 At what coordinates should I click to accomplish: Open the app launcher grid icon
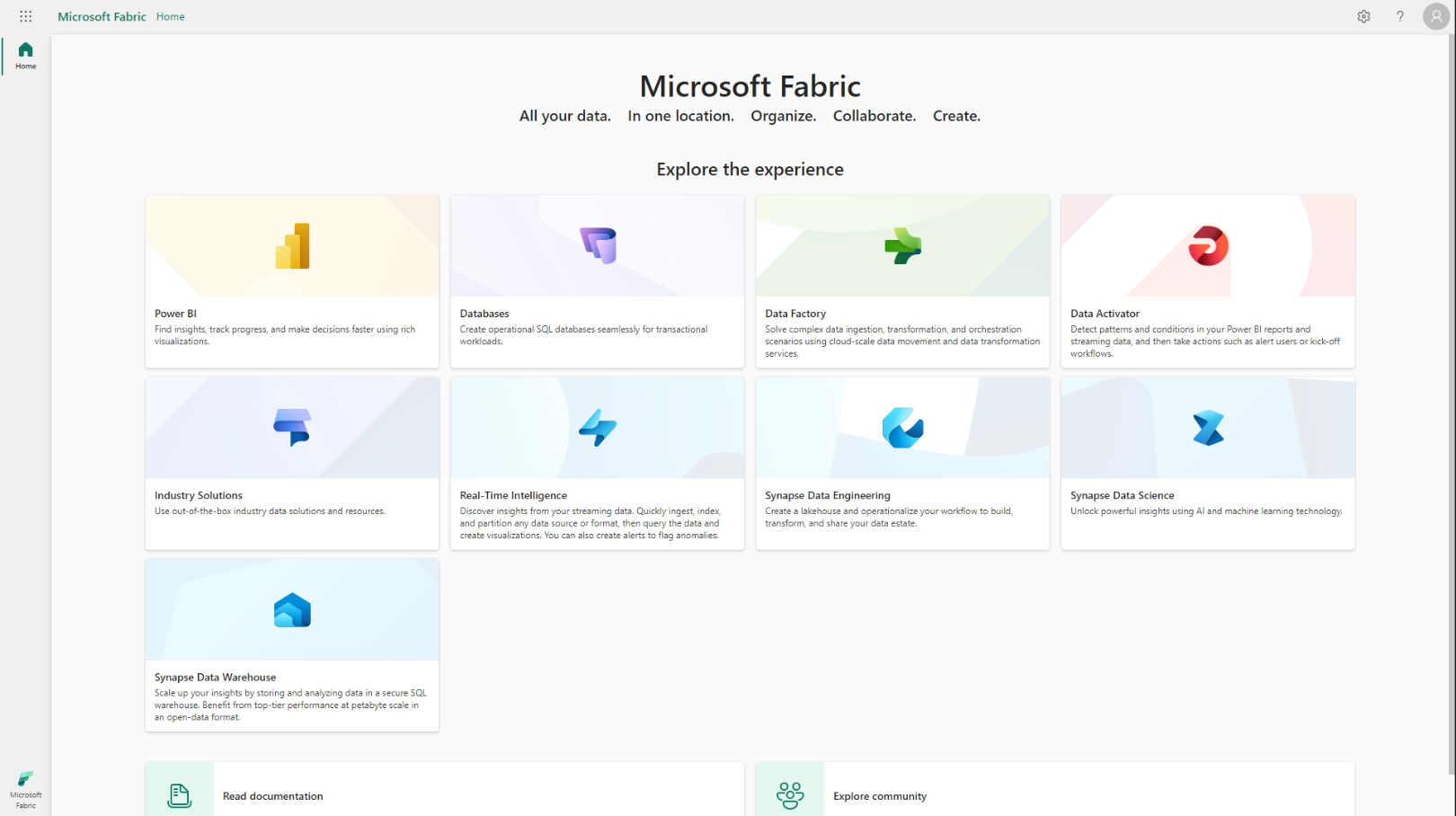point(26,16)
